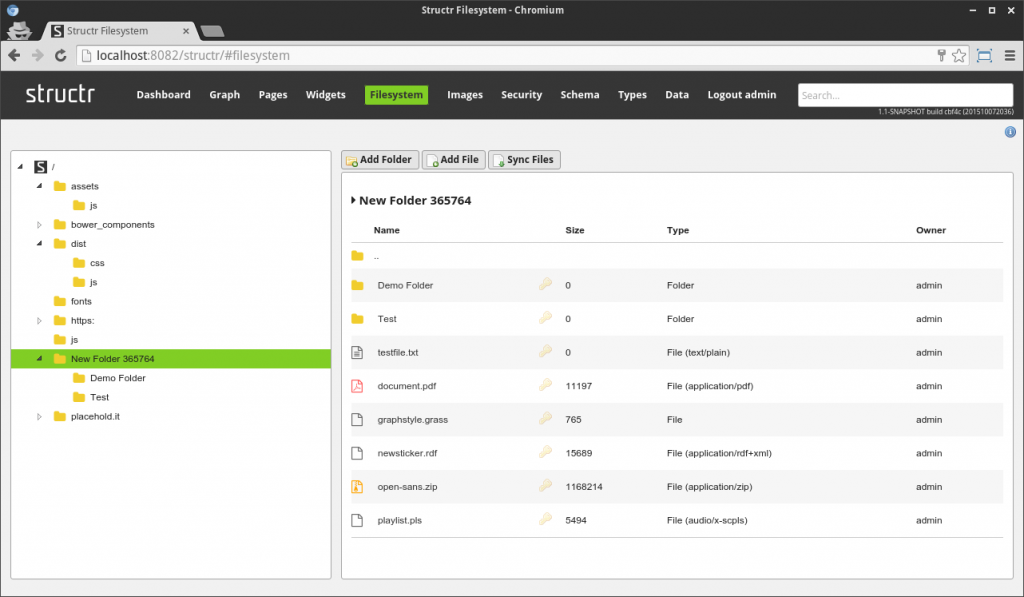Viewport: 1024px width, 597px height.
Task: Click the Add Folder icon
Action: point(351,159)
